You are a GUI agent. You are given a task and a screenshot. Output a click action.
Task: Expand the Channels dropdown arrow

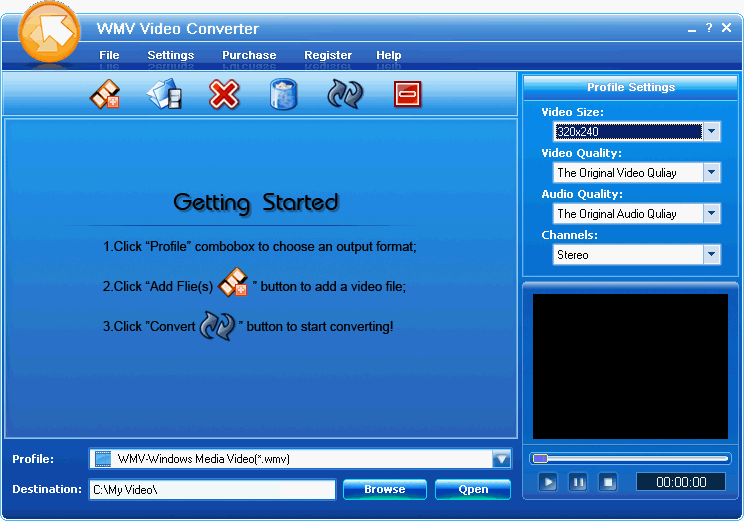pyautogui.click(x=712, y=254)
